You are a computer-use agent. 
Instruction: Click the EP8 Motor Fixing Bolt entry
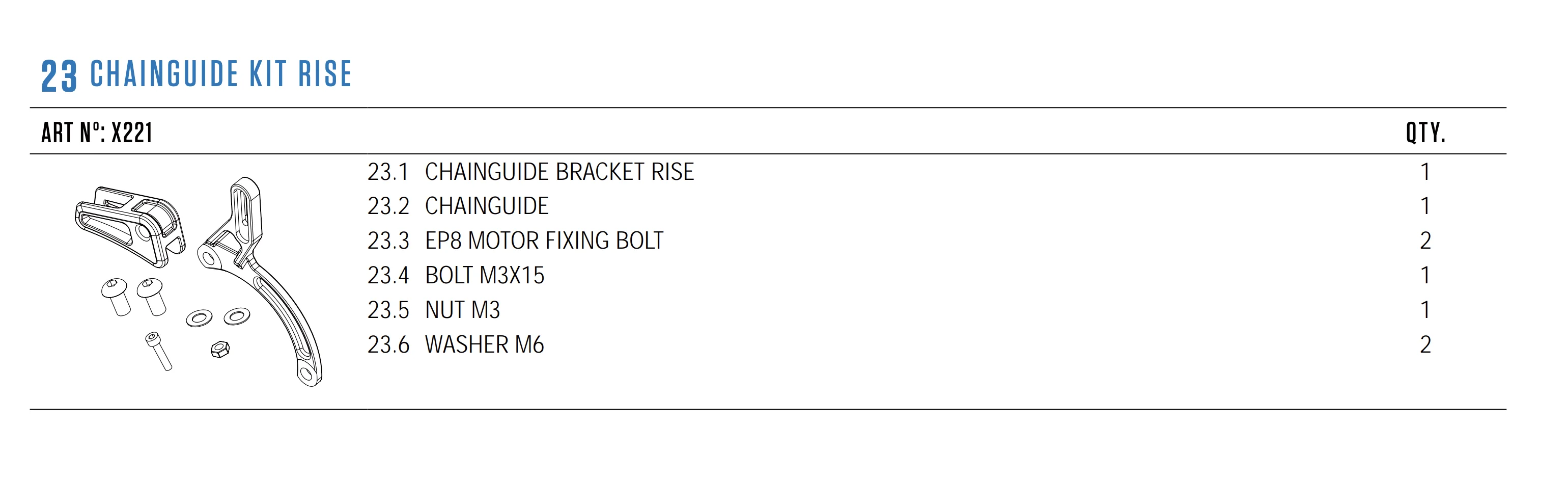click(x=544, y=241)
